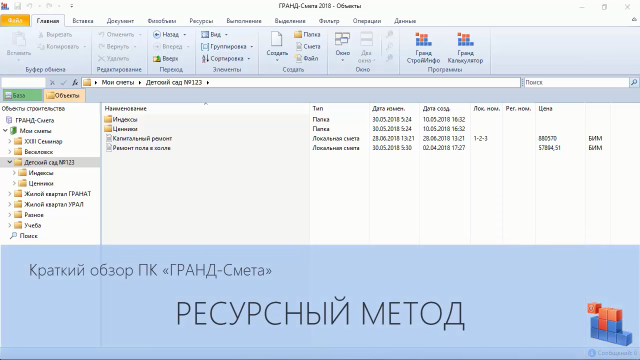
Task: Click the Вырезать cut button
Action: pos(55,35)
